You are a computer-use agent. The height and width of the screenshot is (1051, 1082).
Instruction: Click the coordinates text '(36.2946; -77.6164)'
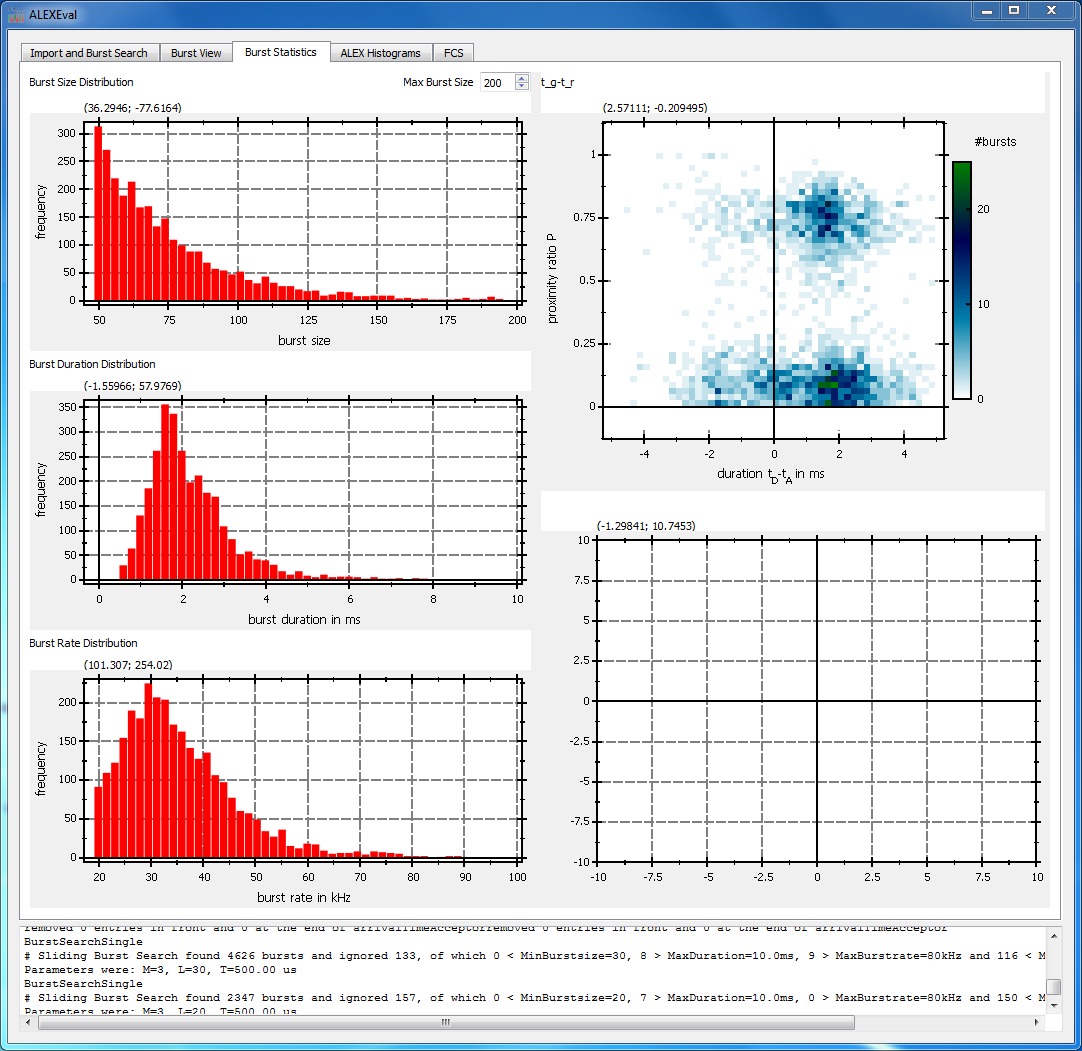132,108
